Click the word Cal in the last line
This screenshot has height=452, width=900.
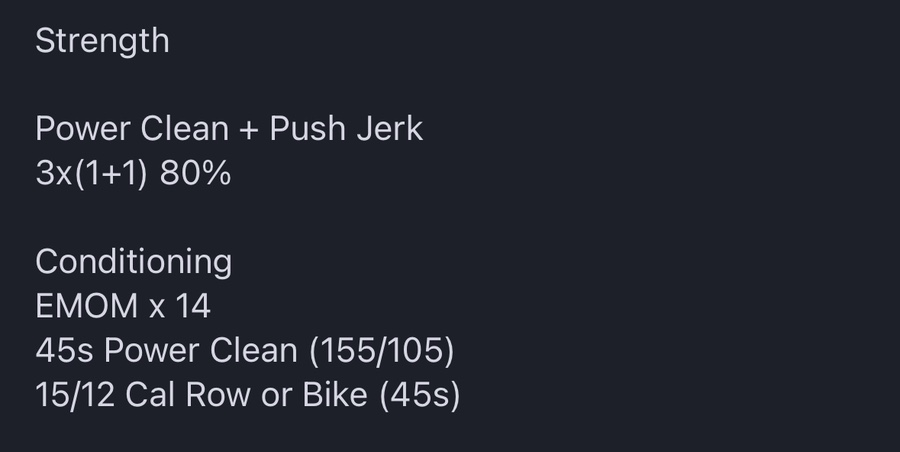[150, 395]
